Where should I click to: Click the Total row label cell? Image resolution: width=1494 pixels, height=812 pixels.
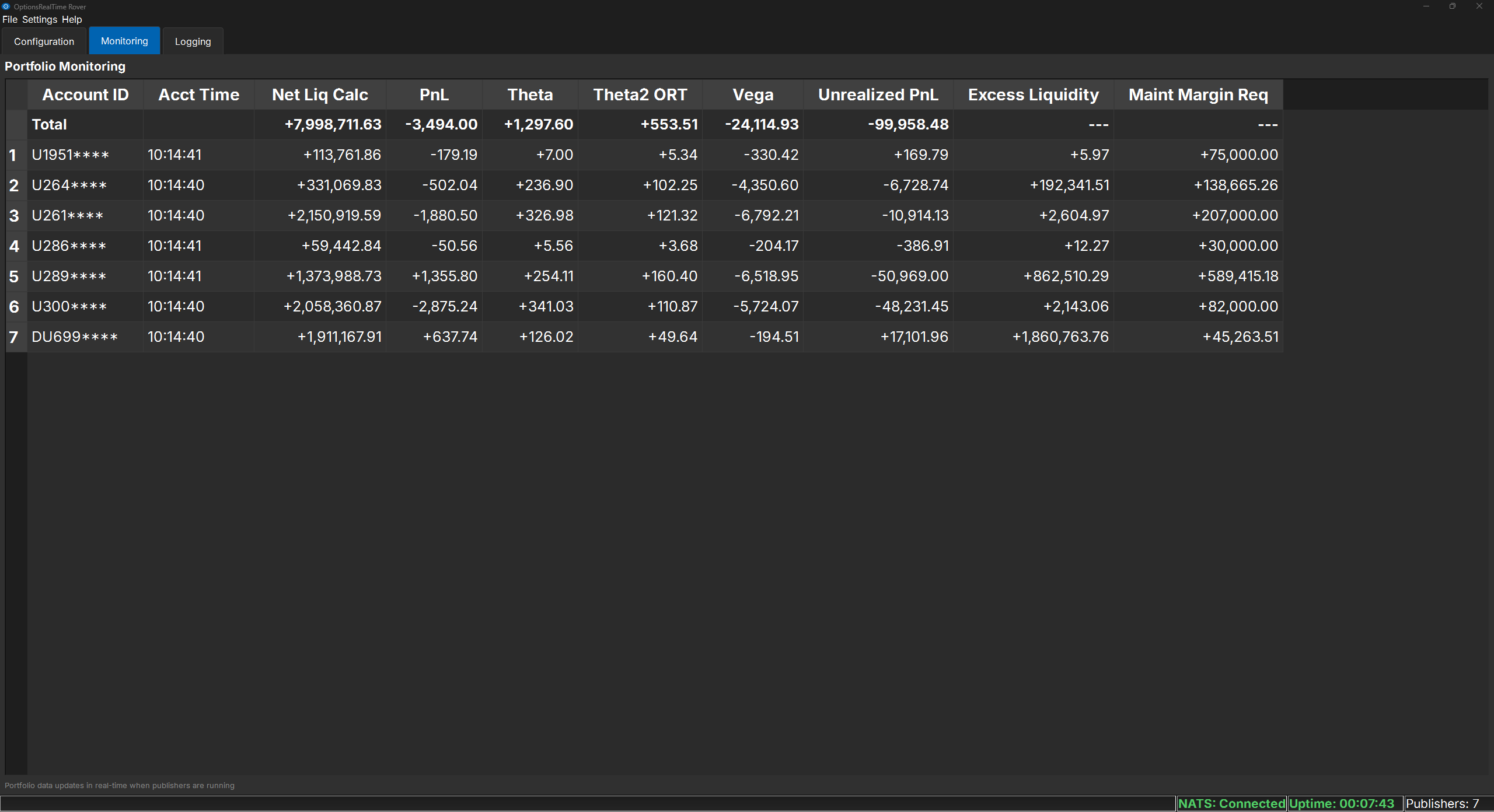coord(50,124)
